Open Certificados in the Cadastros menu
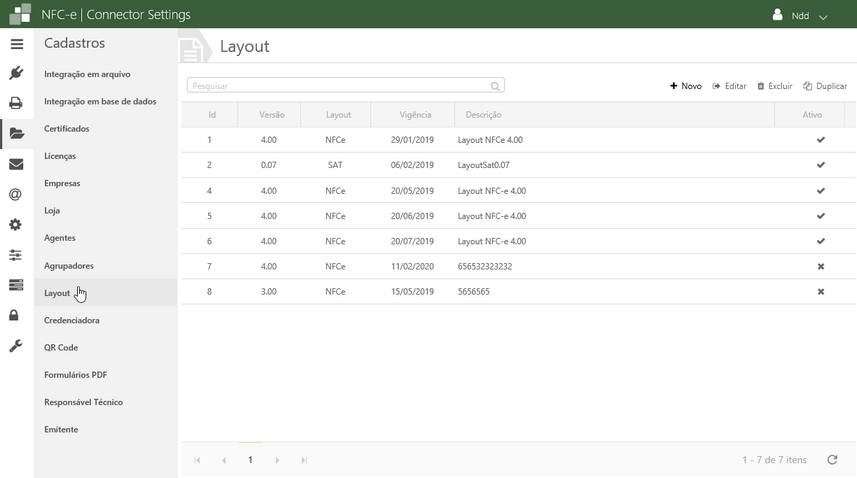This screenshot has width=857, height=478. click(x=67, y=129)
